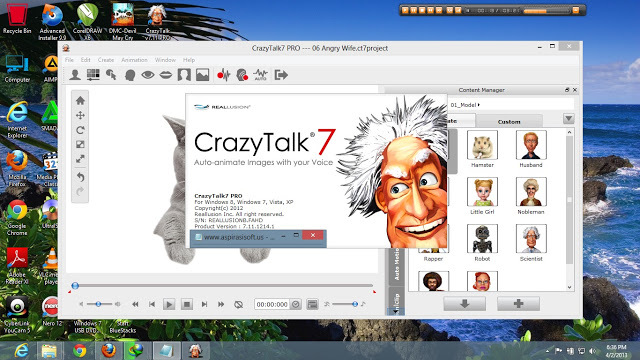Screen dimensions: 640x360
Task: Toggle the timeline display button
Action: pos(312,304)
